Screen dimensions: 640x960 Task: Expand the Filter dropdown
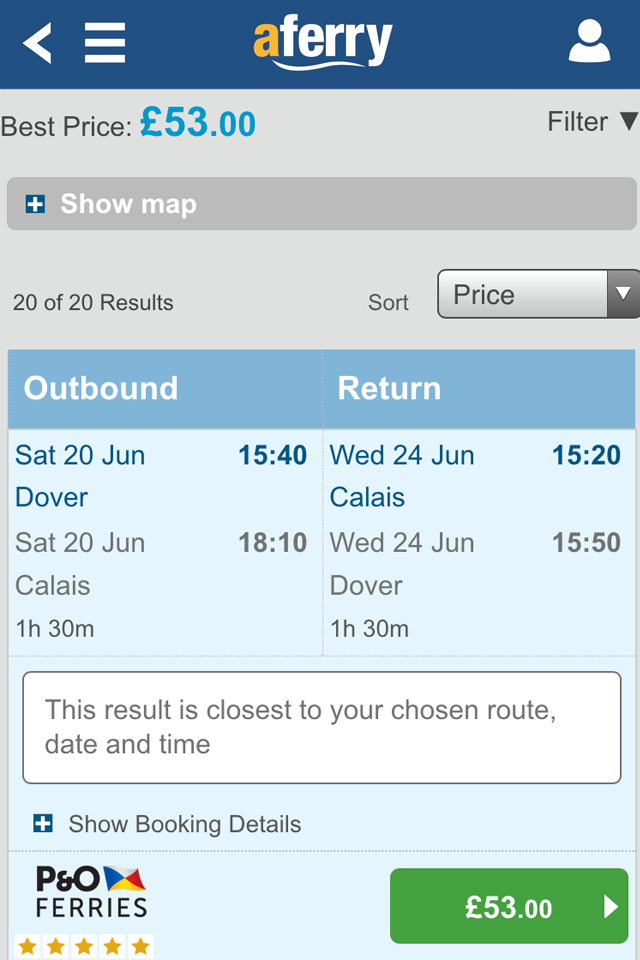click(x=593, y=121)
